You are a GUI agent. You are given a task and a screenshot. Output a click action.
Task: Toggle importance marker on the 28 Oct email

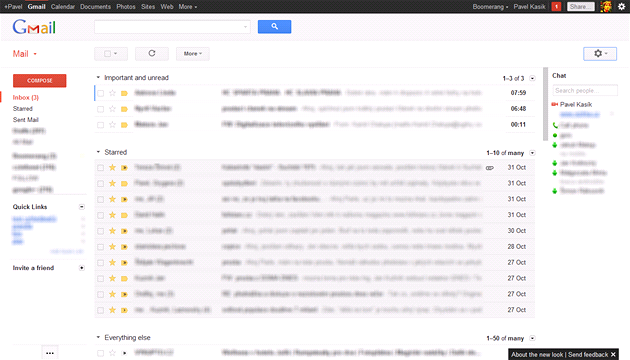(125, 247)
